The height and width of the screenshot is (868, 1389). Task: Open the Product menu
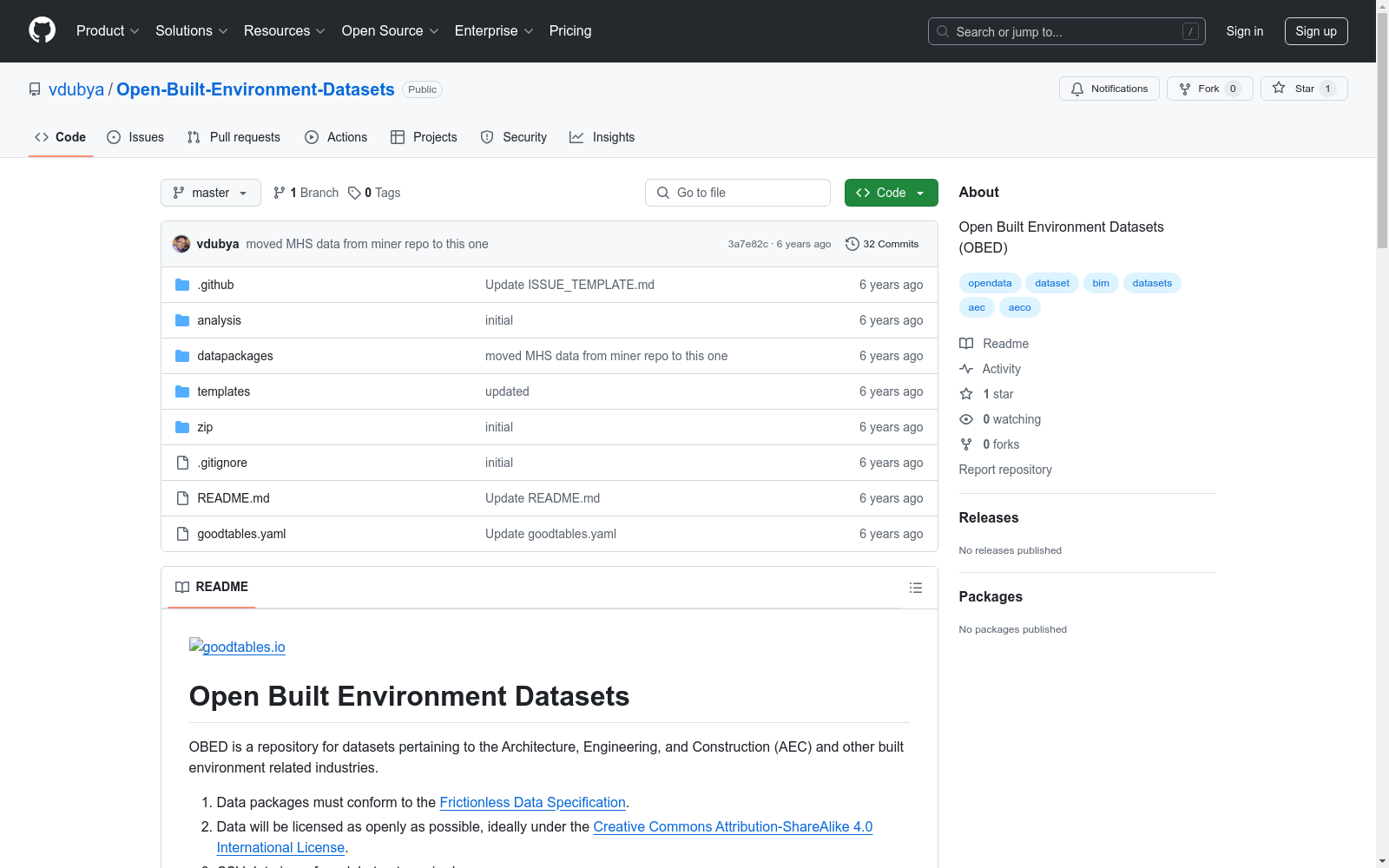click(x=108, y=31)
